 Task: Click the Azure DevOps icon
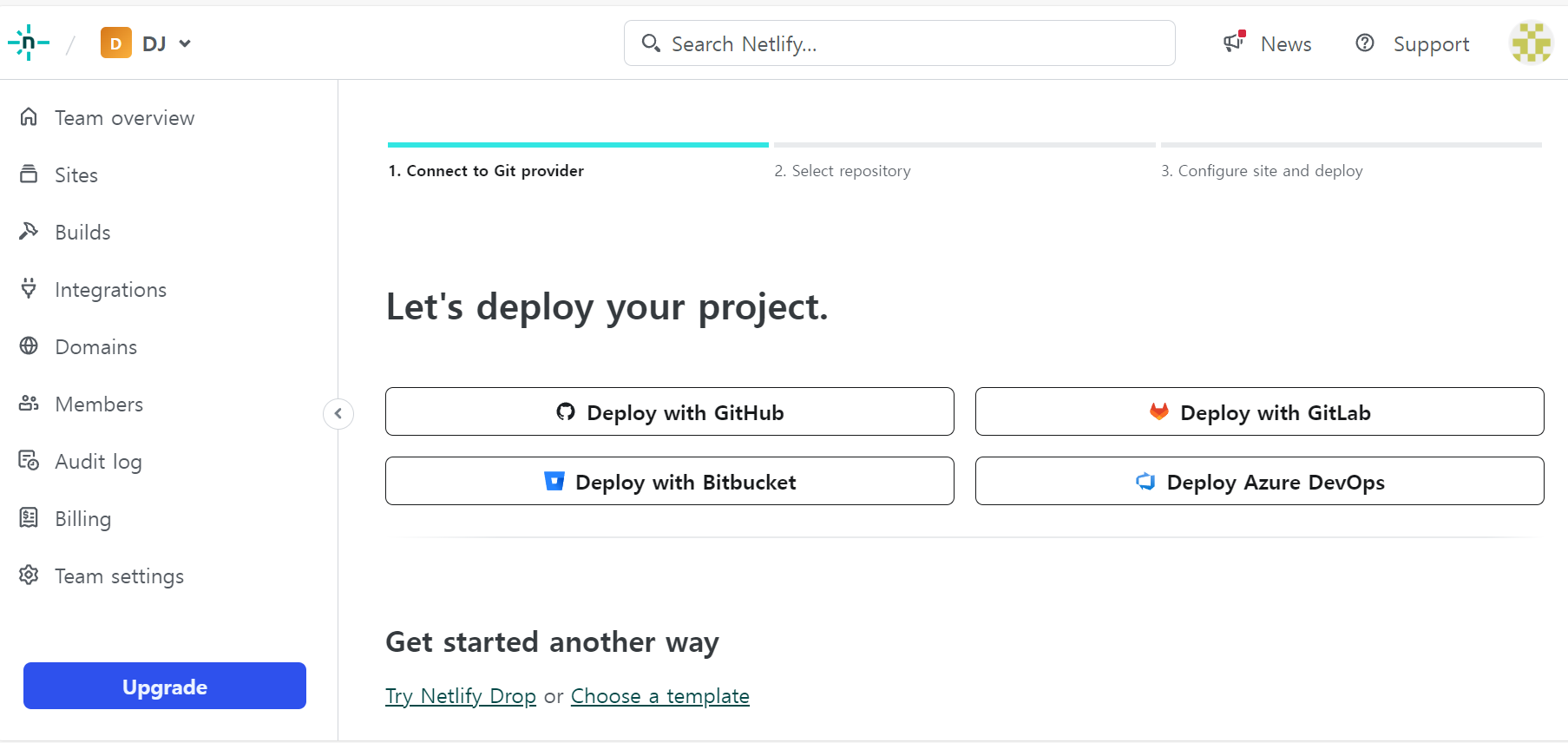coord(1145,481)
